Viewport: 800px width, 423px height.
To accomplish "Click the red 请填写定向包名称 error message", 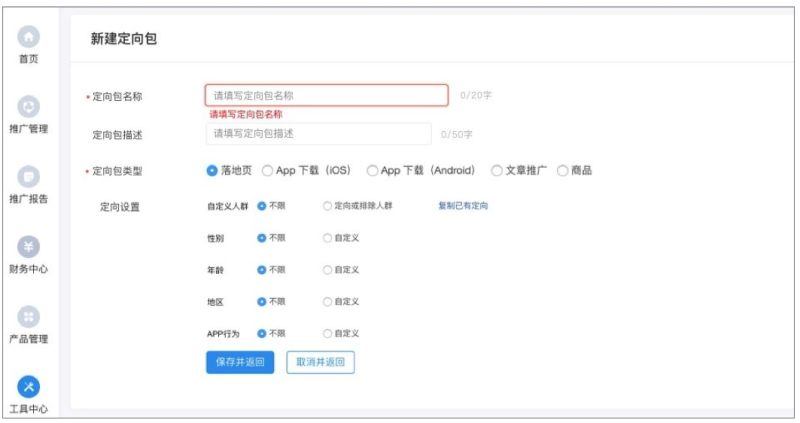I will coord(246,114).
